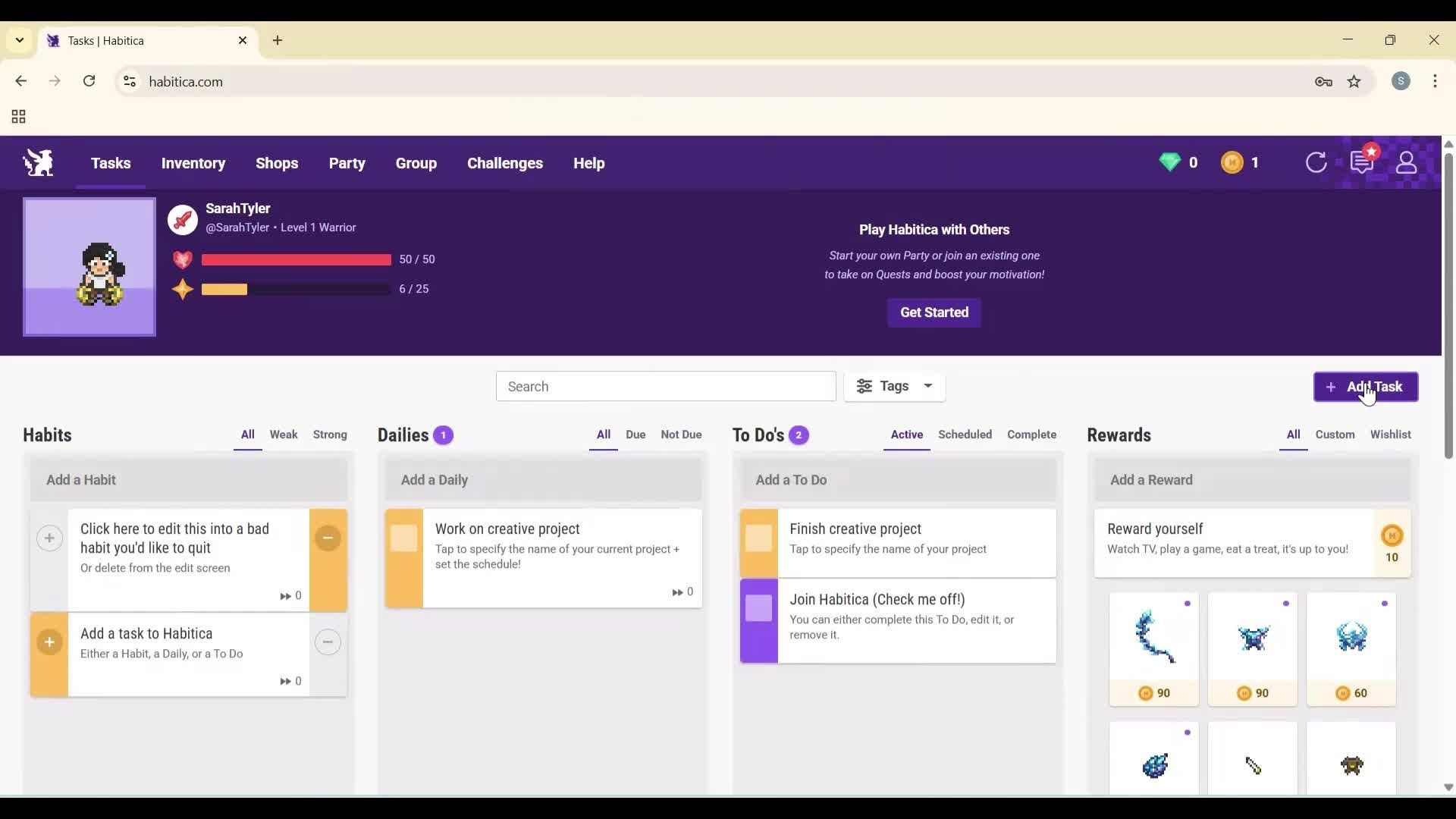The height and width of the screenshot is (819, 1456).
Task: Click the minus icon on the bad habit
Action: click(328, 538)
